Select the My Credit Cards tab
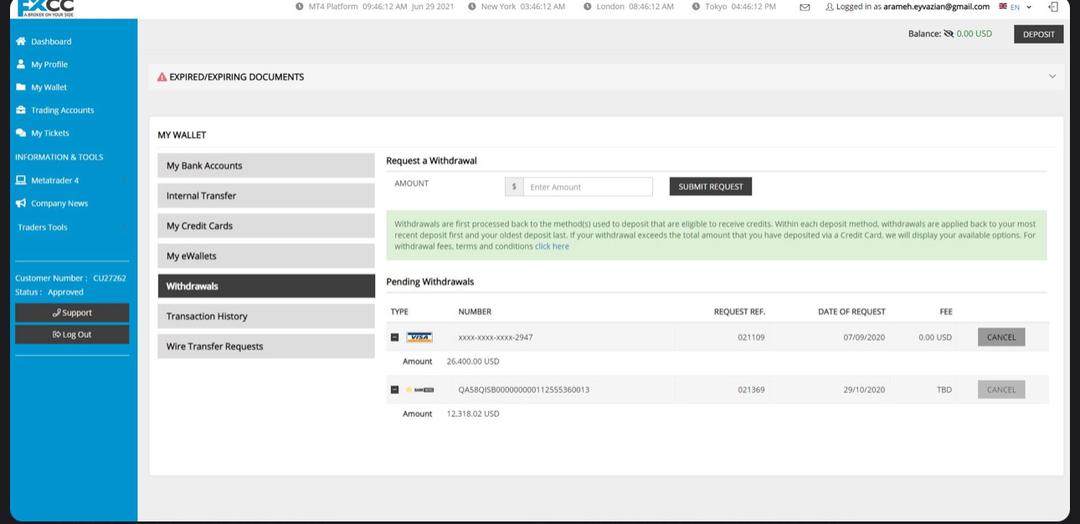 point(266,226)
